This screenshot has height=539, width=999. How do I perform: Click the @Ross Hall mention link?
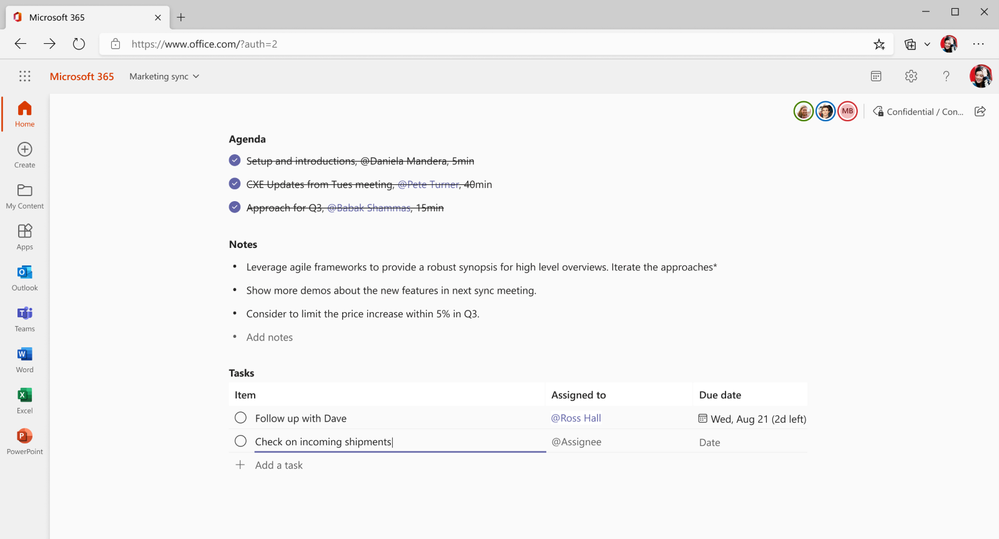576,418
